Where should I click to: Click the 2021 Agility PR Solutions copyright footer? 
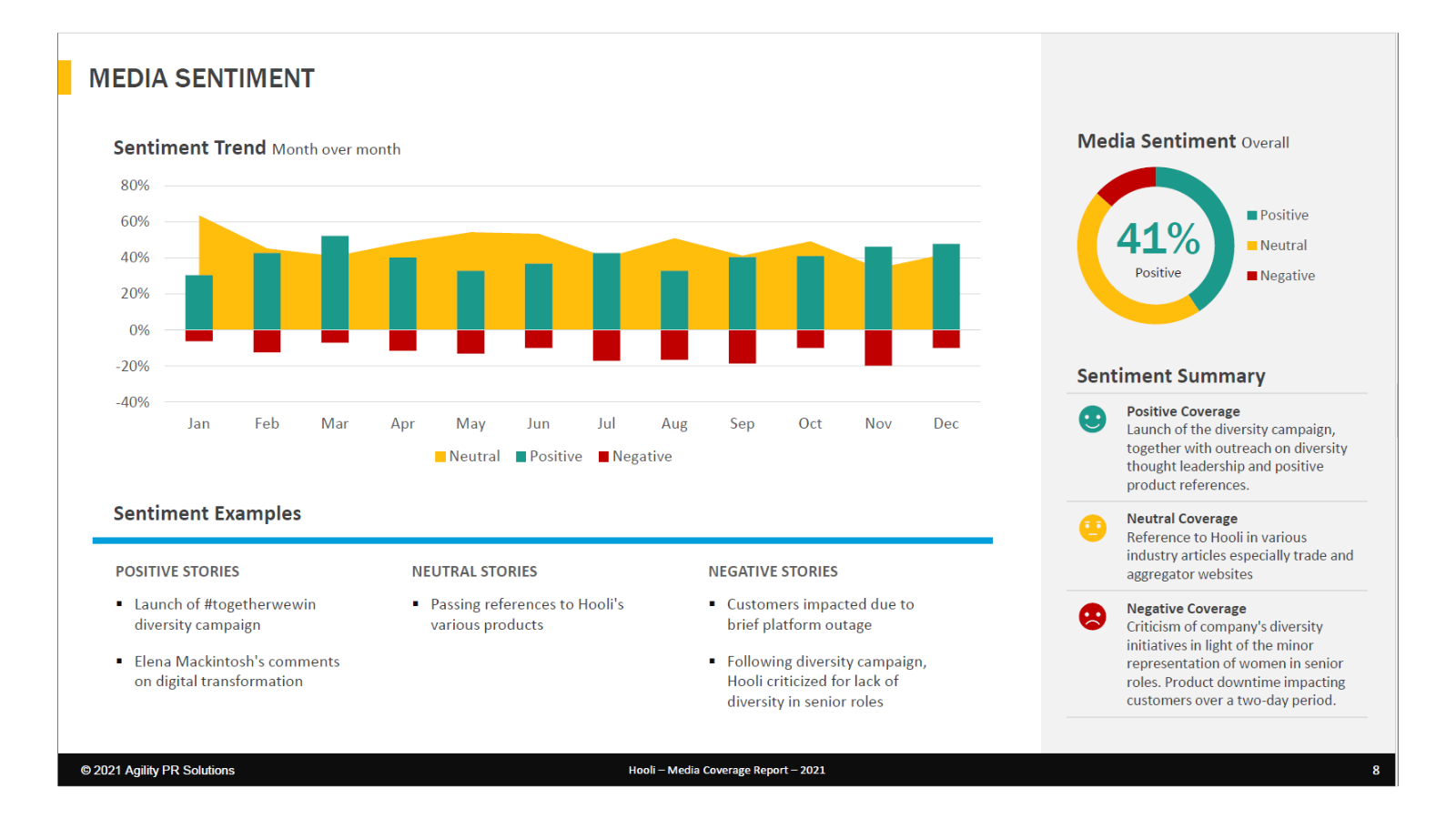[x=157, y=771]
